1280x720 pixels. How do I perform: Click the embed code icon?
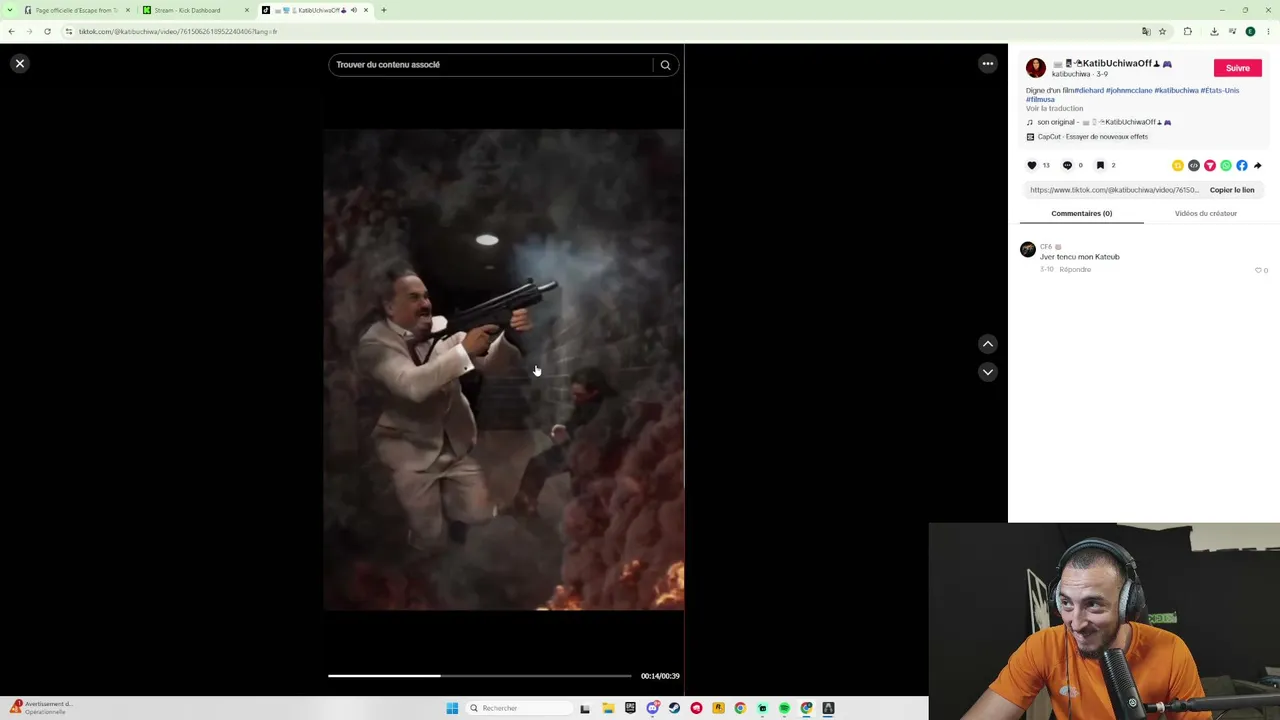[x=1194, y=166]
